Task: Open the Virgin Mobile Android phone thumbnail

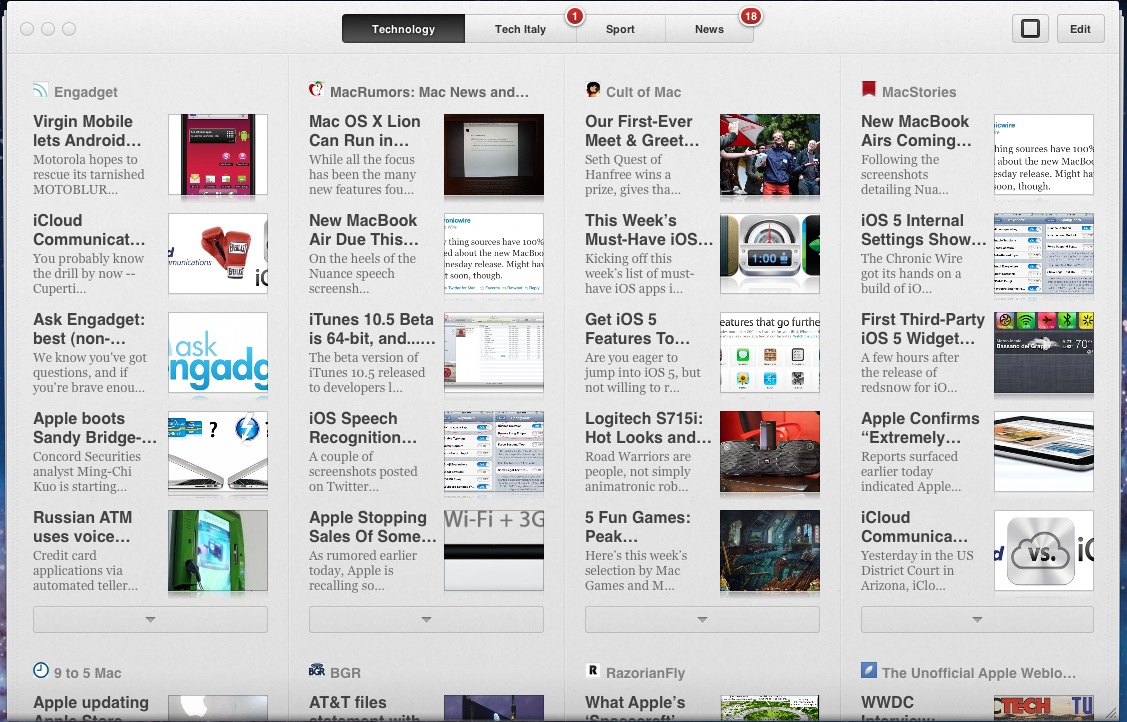Action: 218,154
